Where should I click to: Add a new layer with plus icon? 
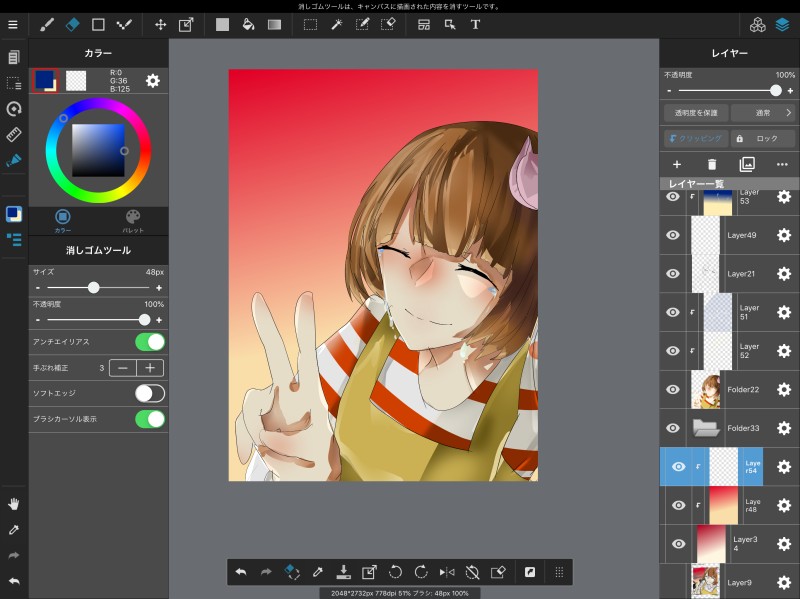[x=676, y=164]
